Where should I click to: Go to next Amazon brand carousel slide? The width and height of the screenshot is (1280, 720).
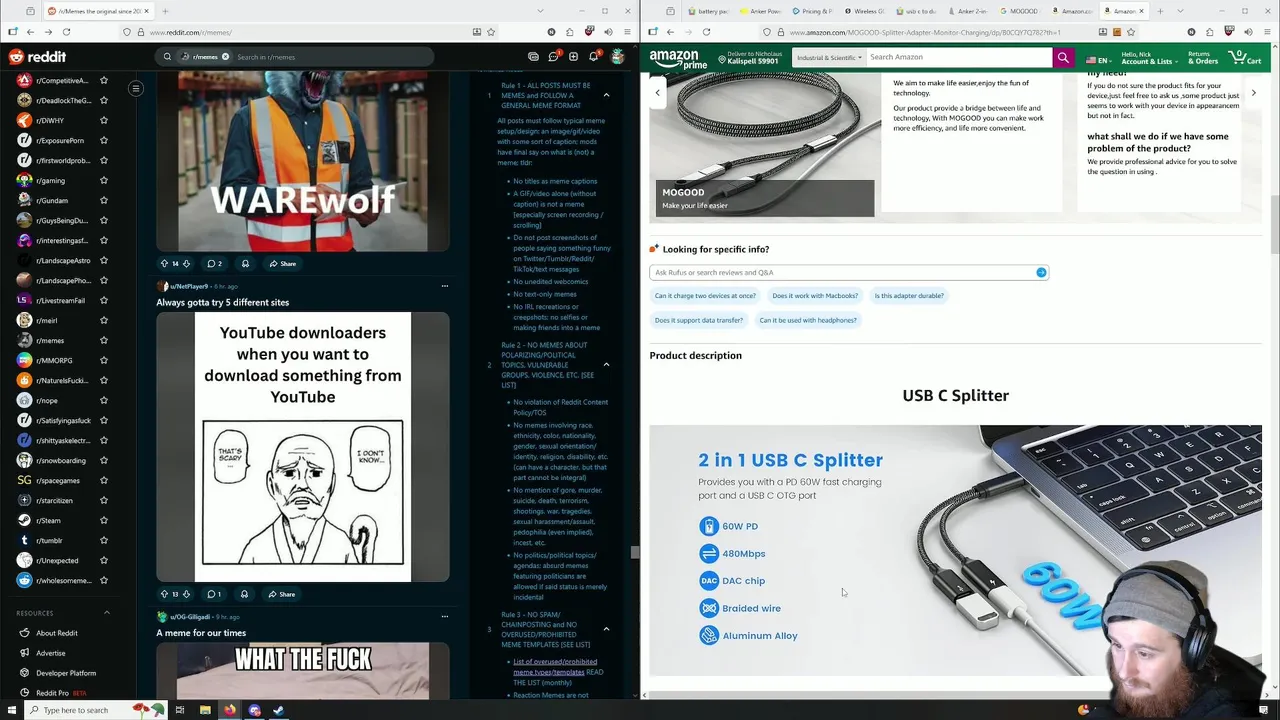[1253, 93]
